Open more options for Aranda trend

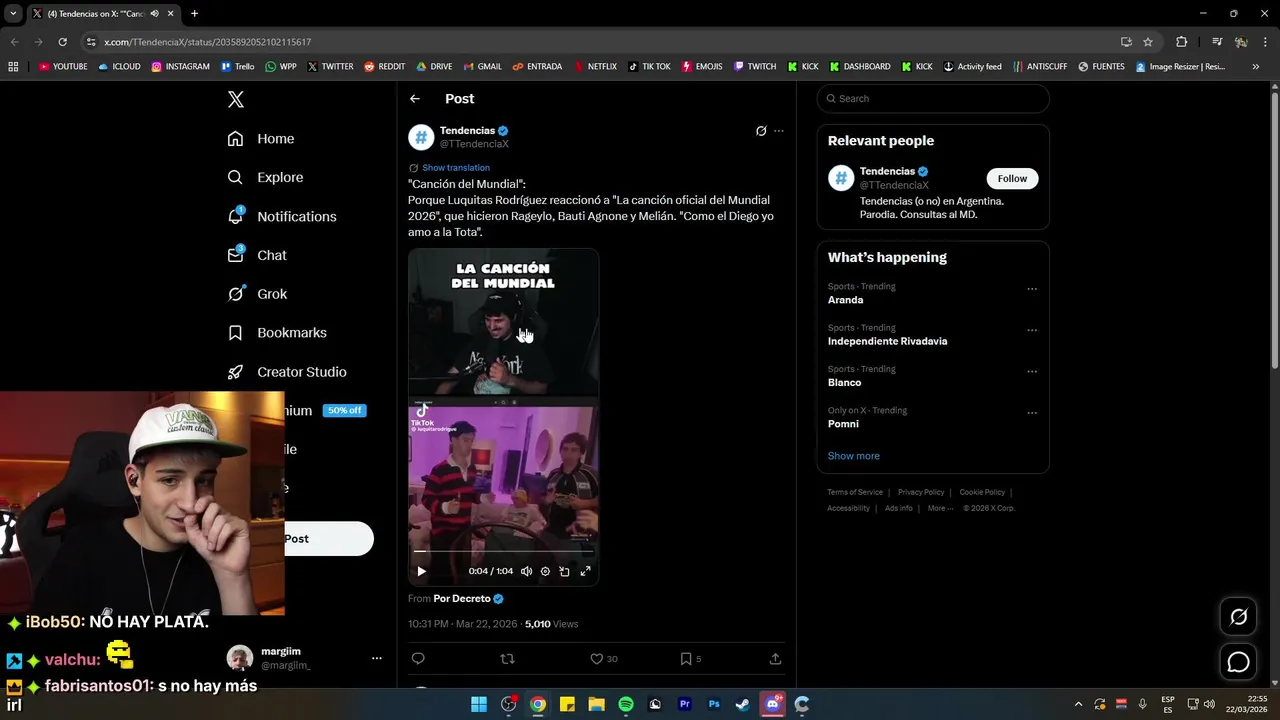(x=1032, y=289)
